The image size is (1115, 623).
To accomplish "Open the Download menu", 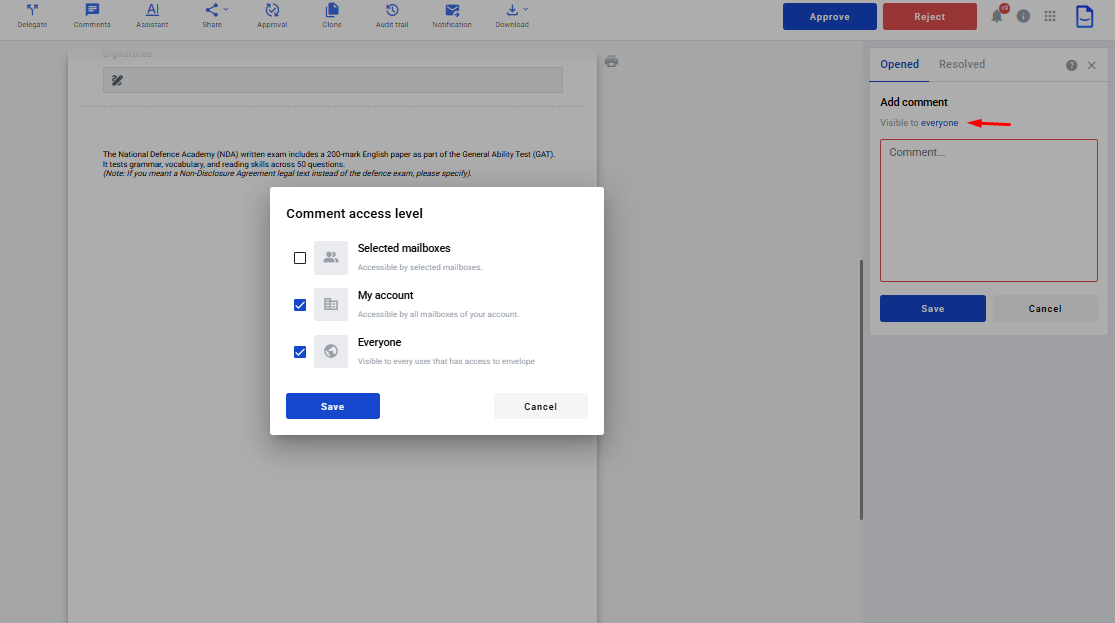I will [x=512, y=16].
